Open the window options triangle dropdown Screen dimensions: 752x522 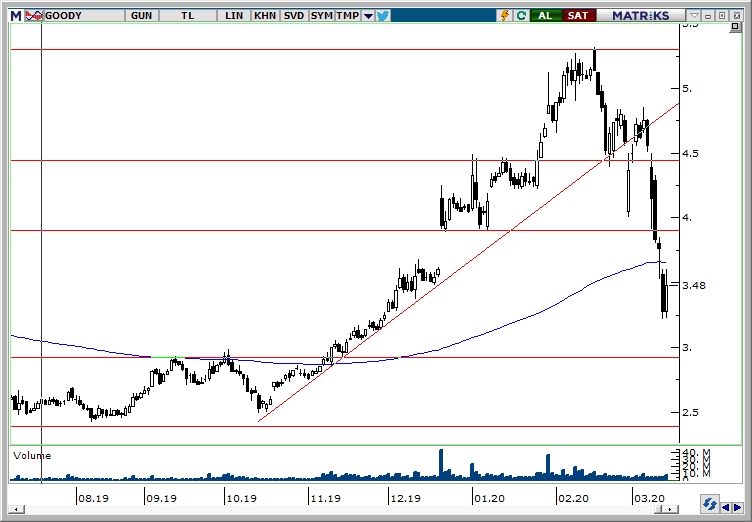(x=694, y=15)
